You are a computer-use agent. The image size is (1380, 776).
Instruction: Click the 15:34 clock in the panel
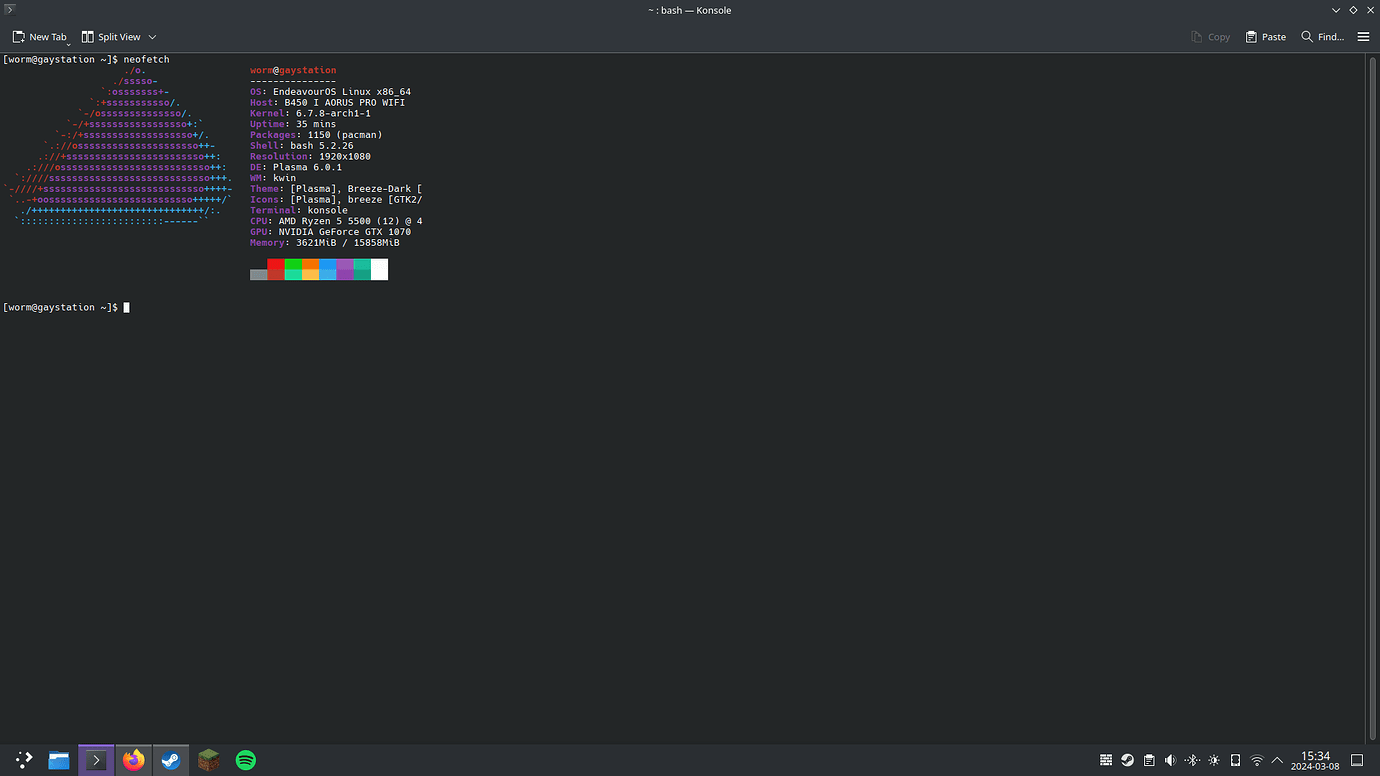pyautogui.click(x=1316, y=756)
